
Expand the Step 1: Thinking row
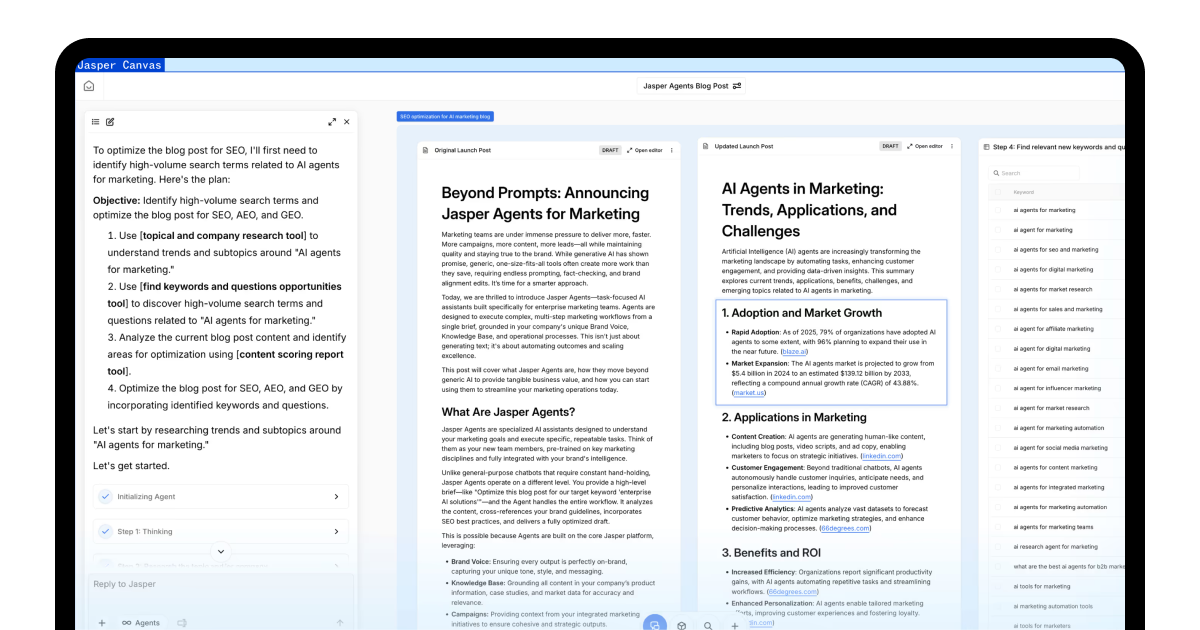(x=334, y=532)
